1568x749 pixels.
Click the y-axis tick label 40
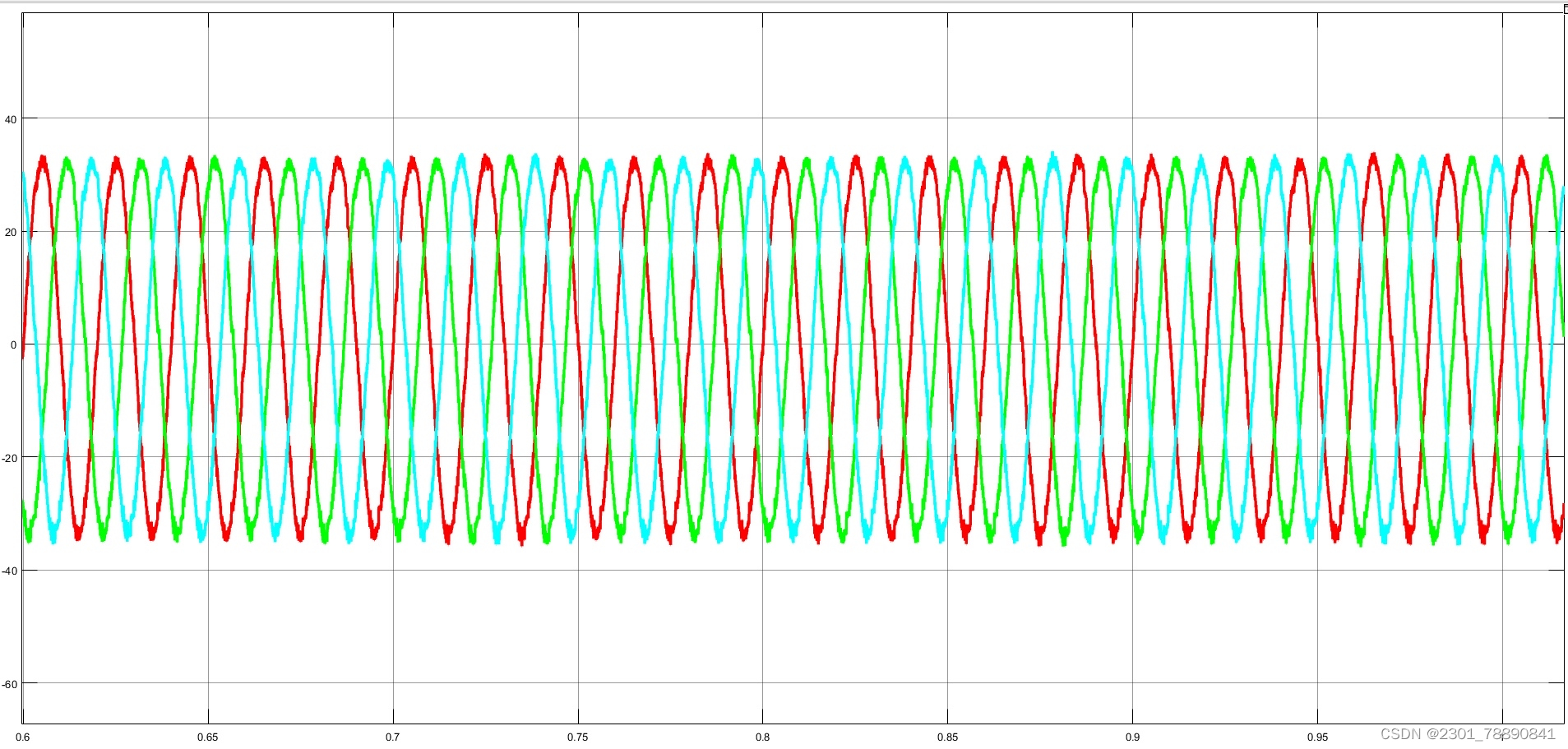[11, 120]
